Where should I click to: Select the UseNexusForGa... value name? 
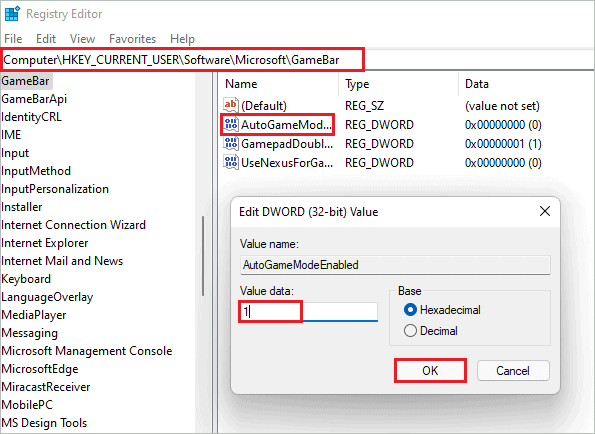[287, 163]
